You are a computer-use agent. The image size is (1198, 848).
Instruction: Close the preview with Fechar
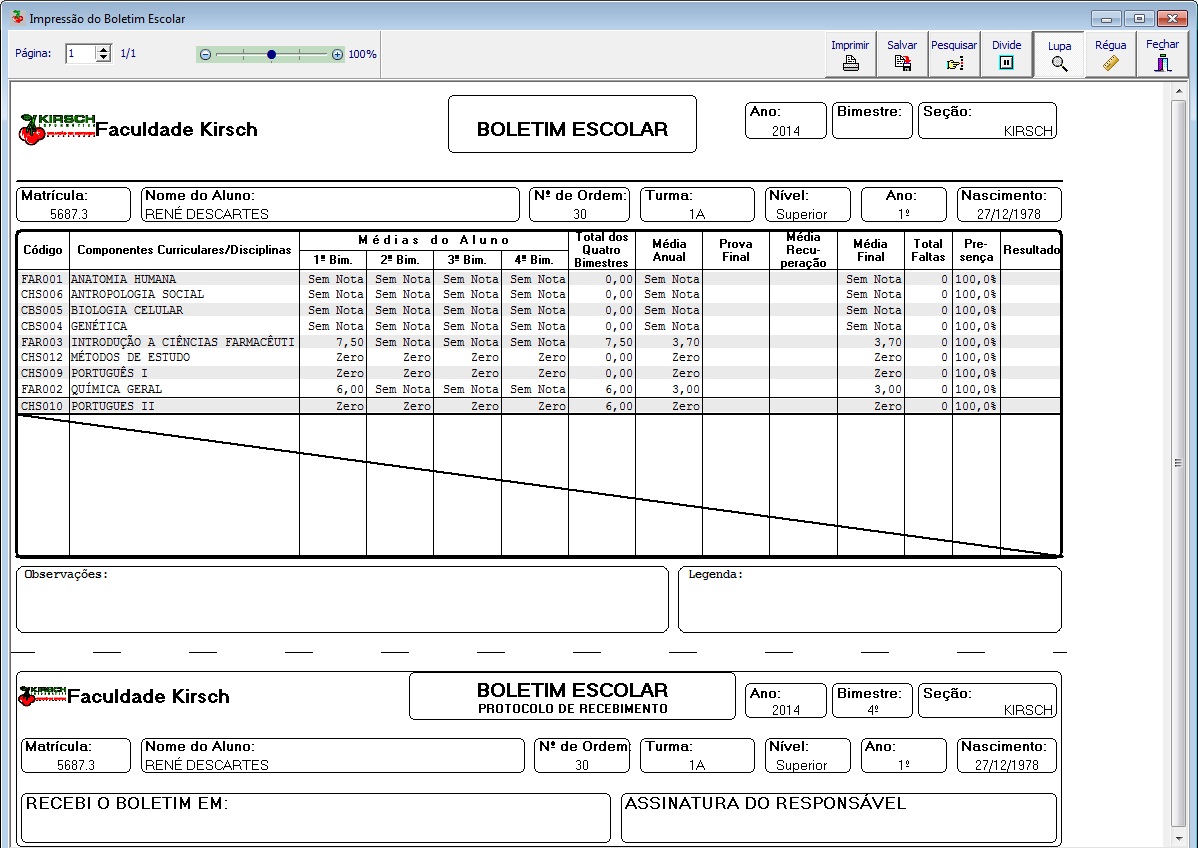click(x=1162, y=54)
